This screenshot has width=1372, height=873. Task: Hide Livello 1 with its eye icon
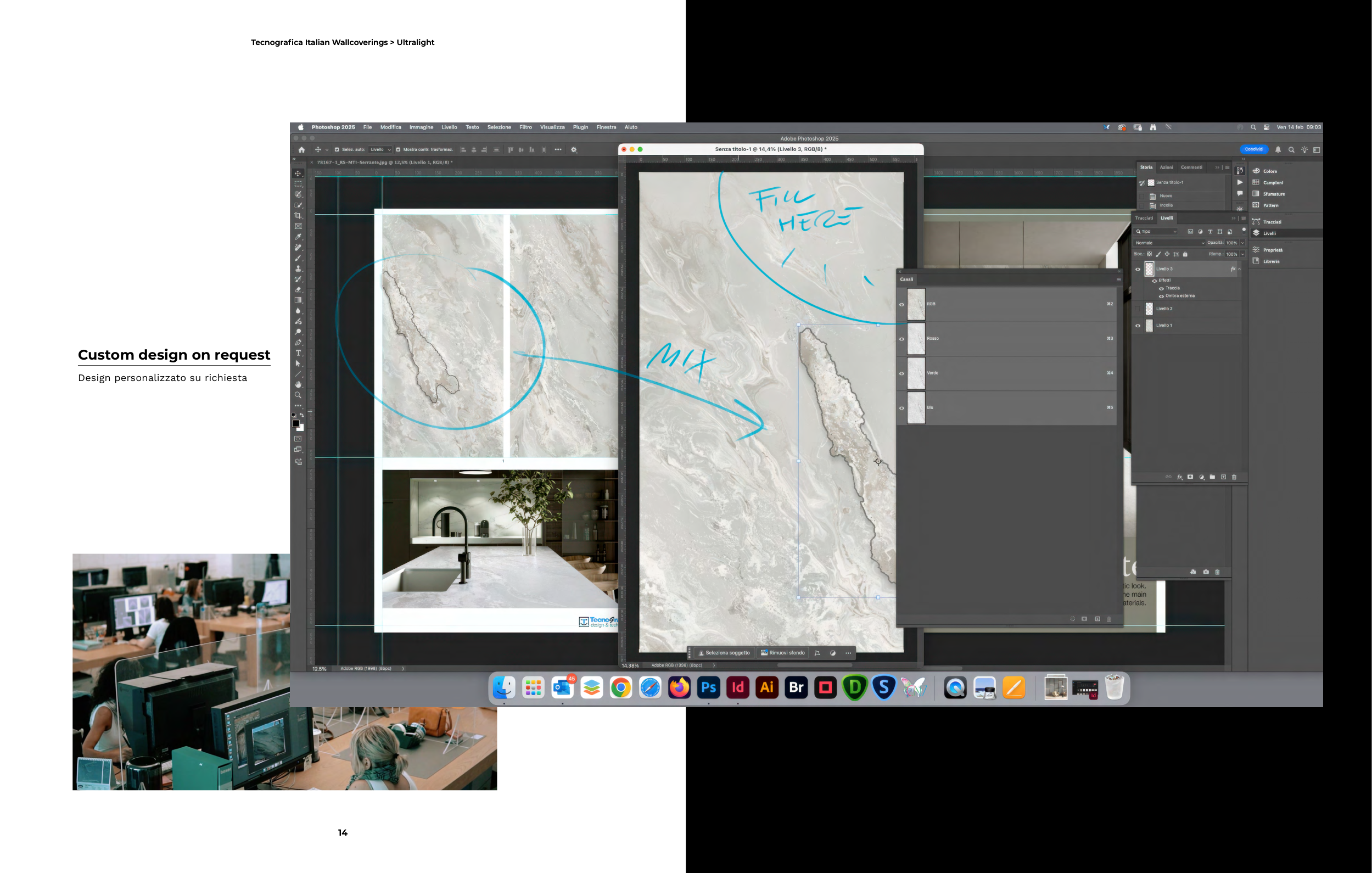[1138, 326]
